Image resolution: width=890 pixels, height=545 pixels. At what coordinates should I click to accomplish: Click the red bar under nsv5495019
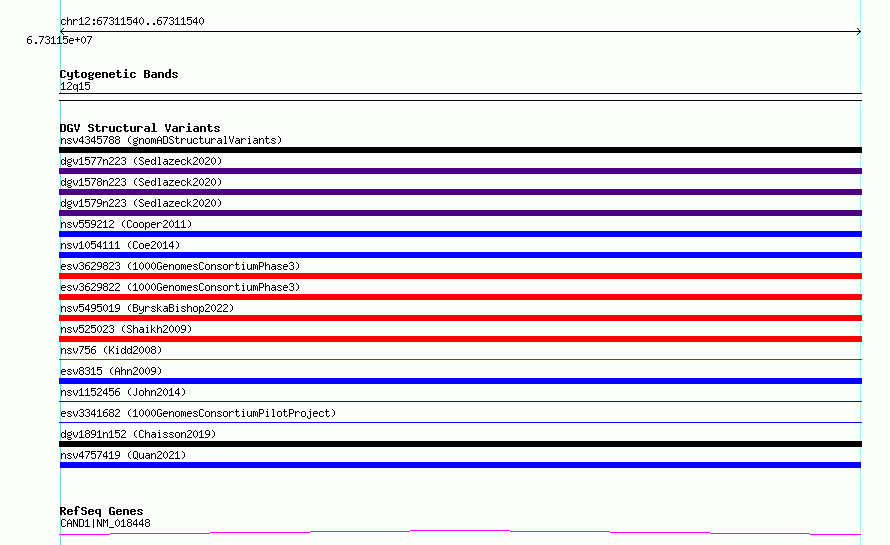click(x=460, y=318)
